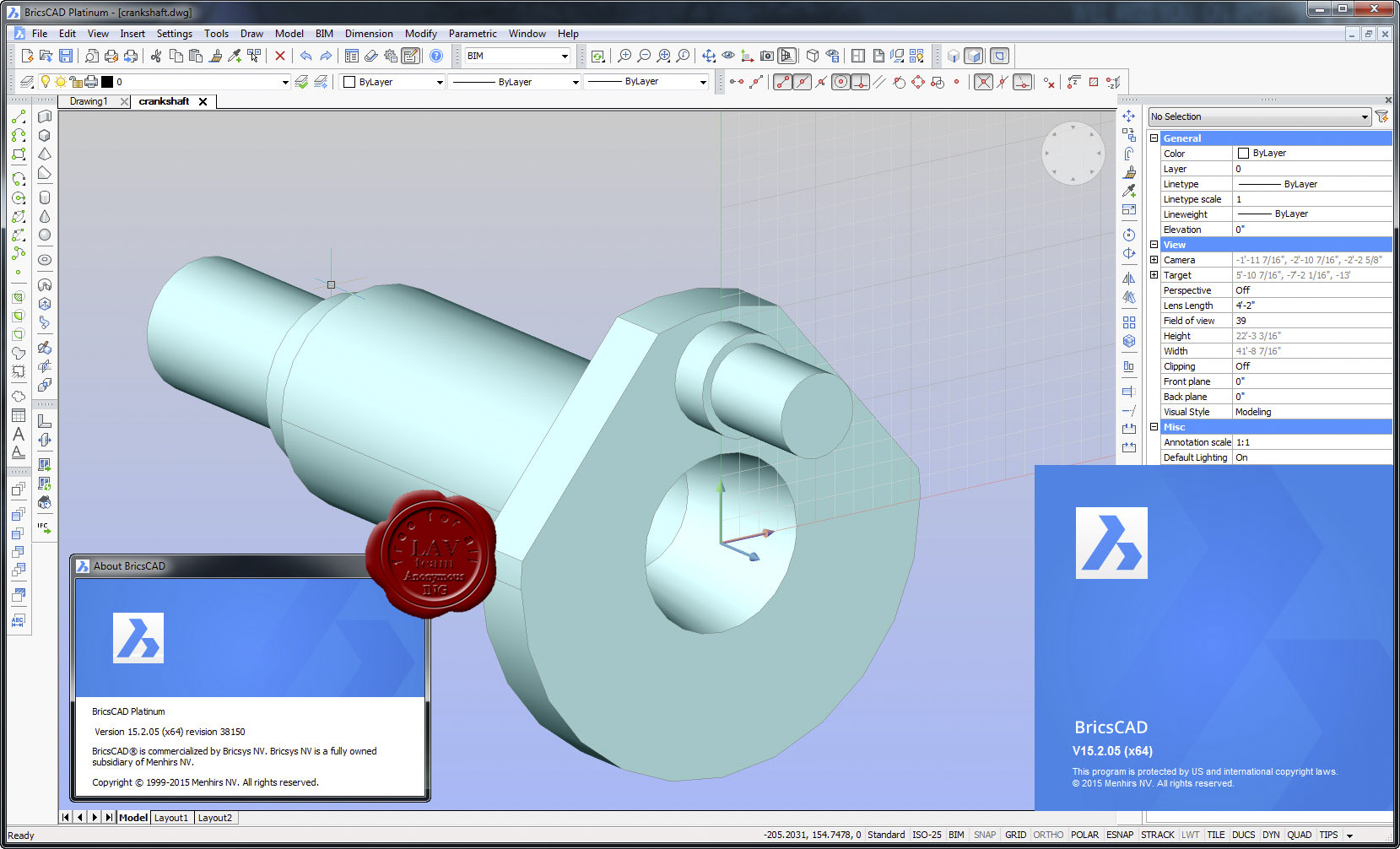Viewport: 1400px width, 849px height.
Task: Click the Match Properties brush icon
Action: pyautogui.click(x=215, y=56)
